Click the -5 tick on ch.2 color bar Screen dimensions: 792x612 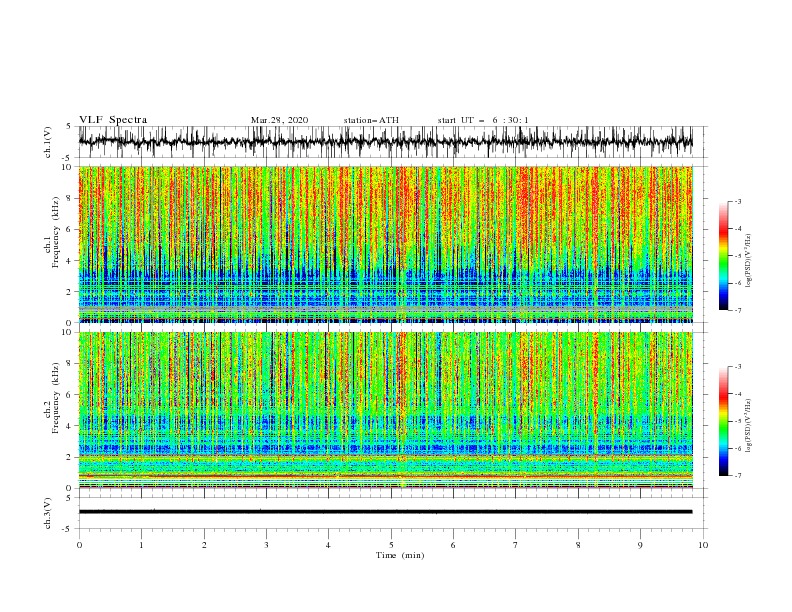tap(737, 421)
